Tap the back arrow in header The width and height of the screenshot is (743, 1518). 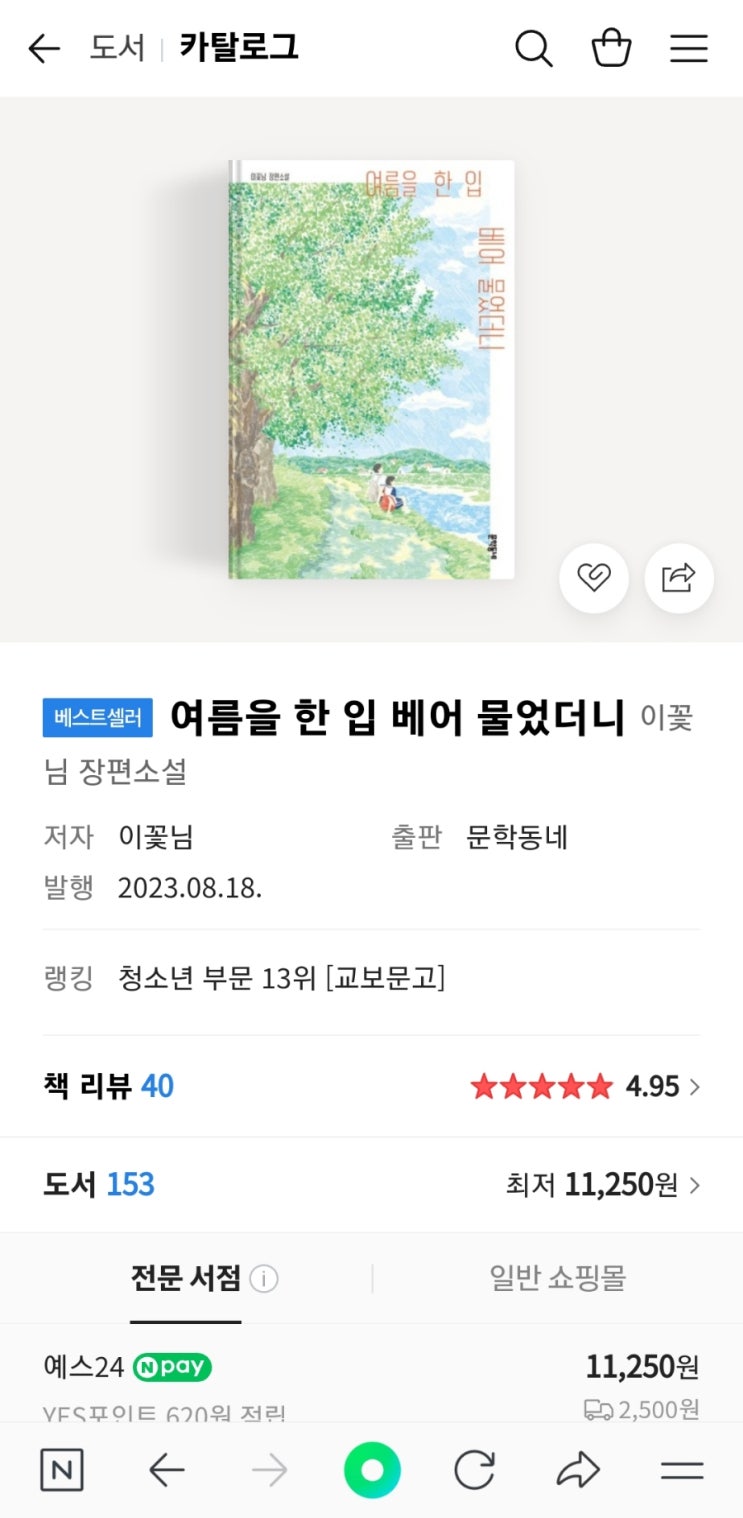(x=44, y=48)
